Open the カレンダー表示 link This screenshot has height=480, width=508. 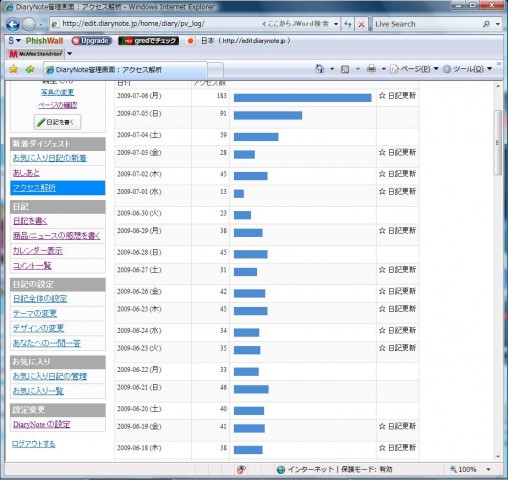[37, 251]
